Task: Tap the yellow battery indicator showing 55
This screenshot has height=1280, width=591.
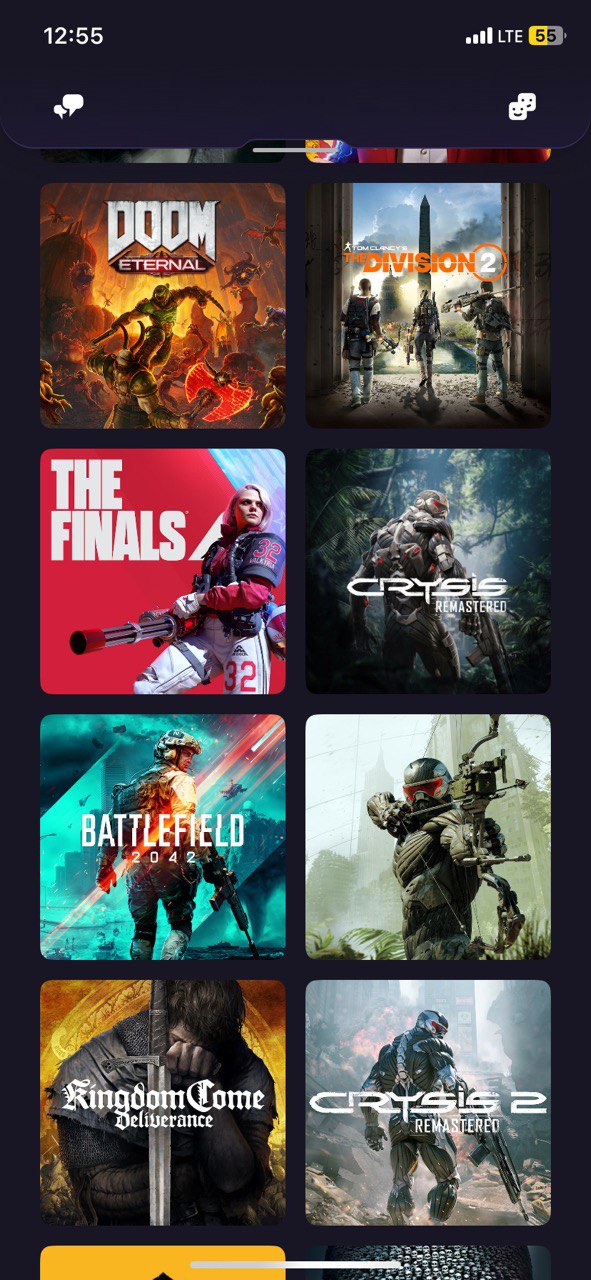Action: tap(546, 36)
